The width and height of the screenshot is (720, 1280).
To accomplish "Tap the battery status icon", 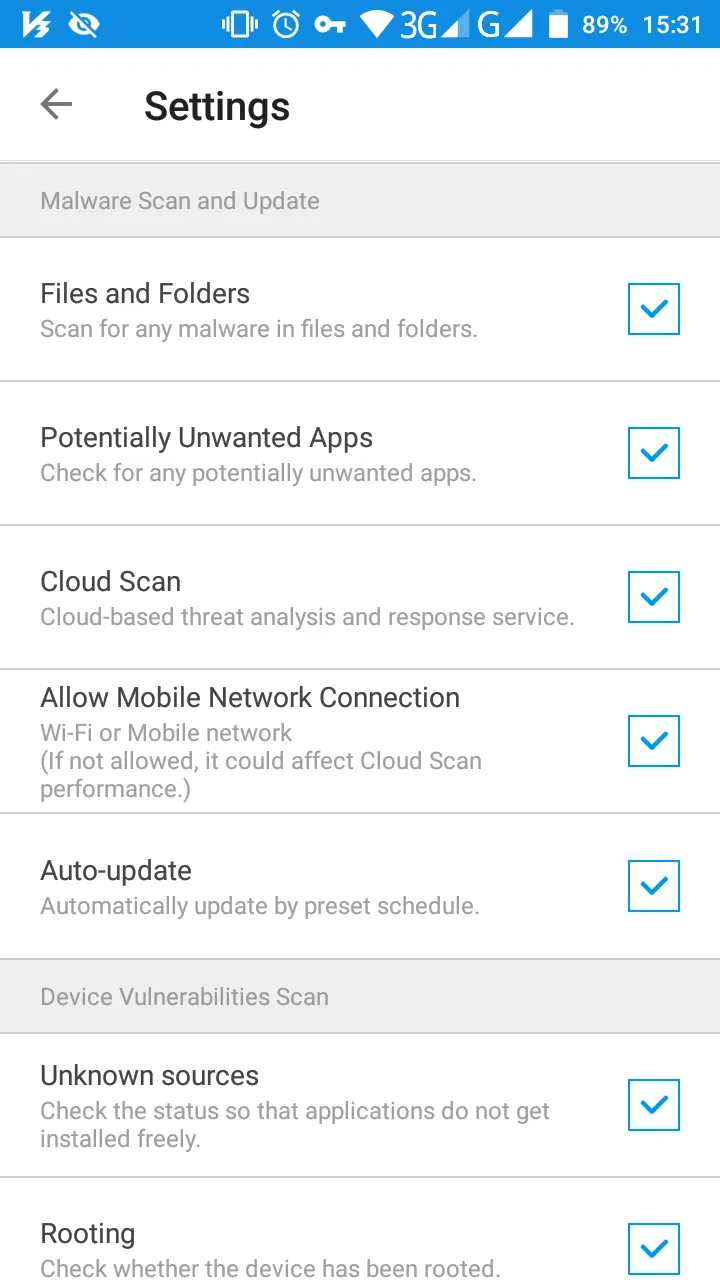I will tap(559, 25).
